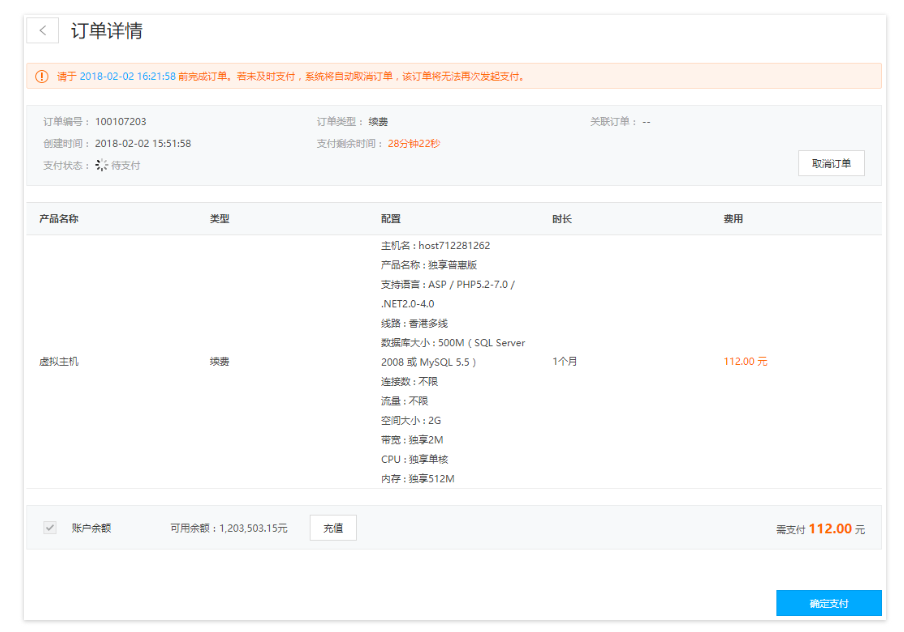Click the 充值 button
904x632 pixels.
[x=332, y=528]
